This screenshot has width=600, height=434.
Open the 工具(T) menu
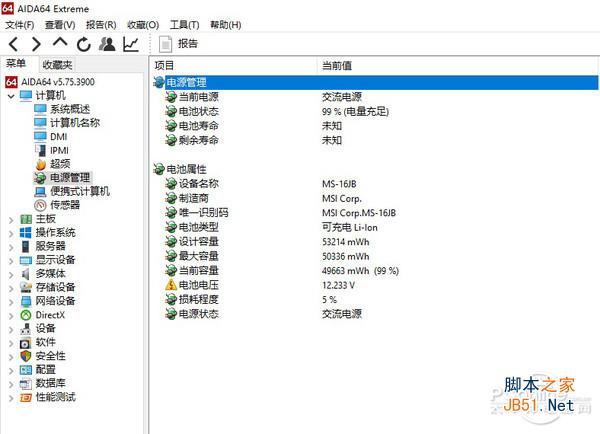click(184, 25)
